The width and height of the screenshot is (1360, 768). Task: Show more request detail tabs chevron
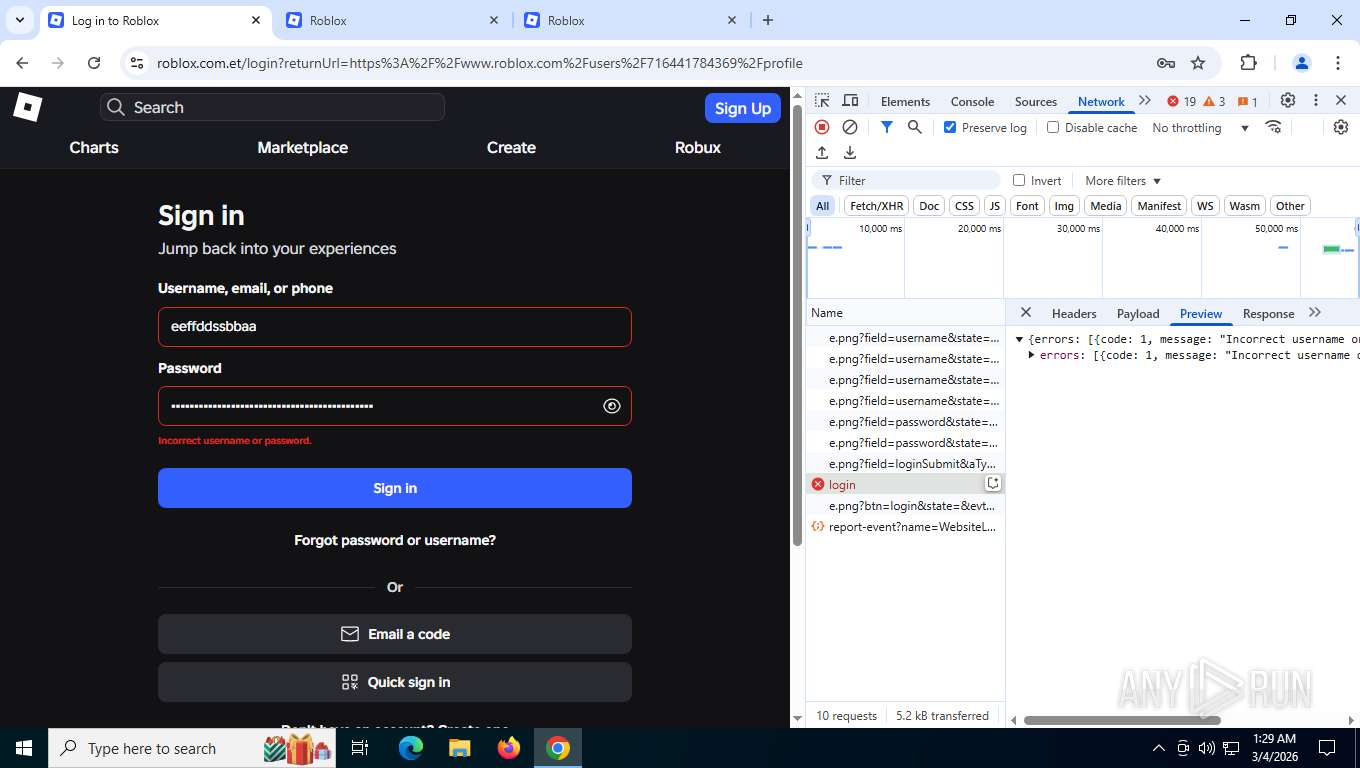tap(1315, 313)
